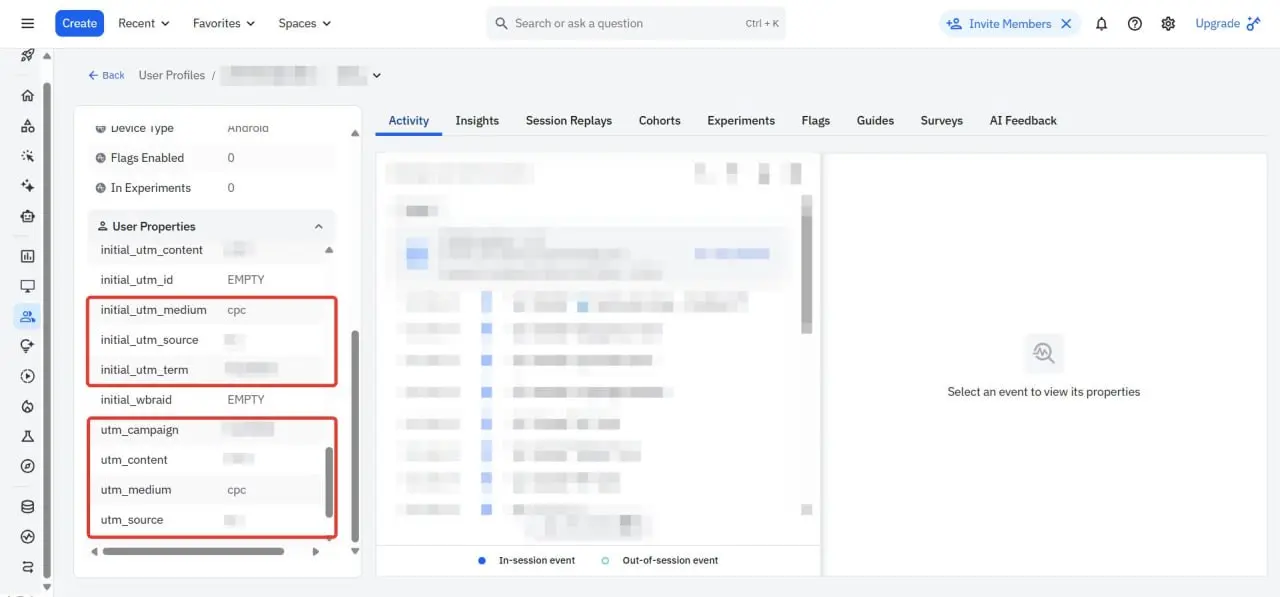Open the Surveys tab
Viewport: 1280px width, 597px height.
[x=941, y=120]
